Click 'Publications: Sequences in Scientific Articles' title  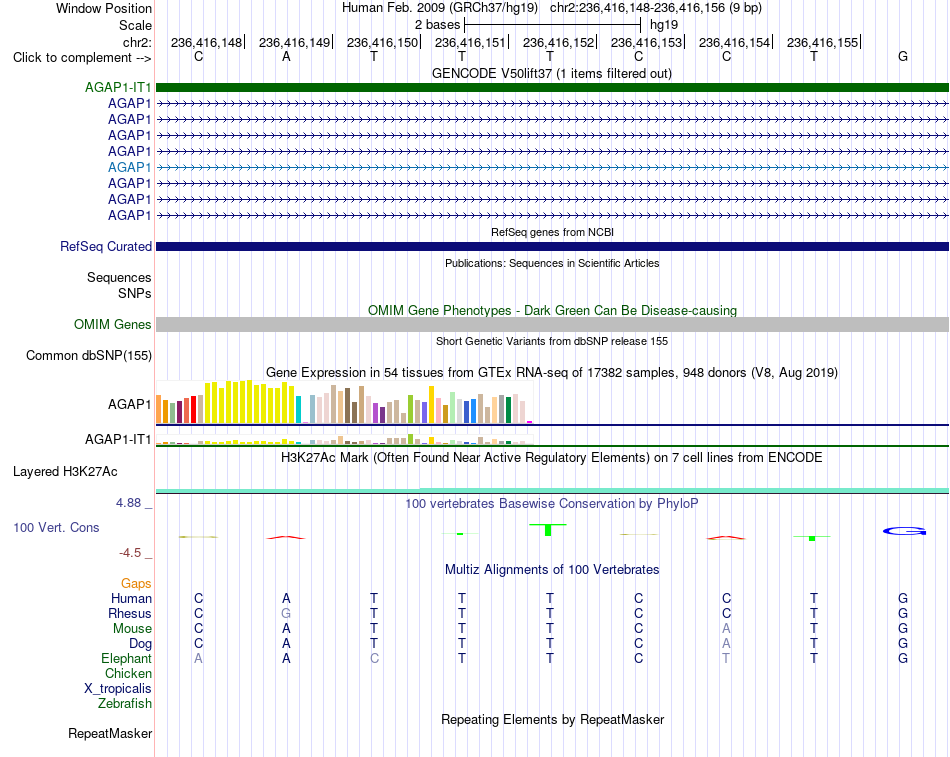pos(552,263)
